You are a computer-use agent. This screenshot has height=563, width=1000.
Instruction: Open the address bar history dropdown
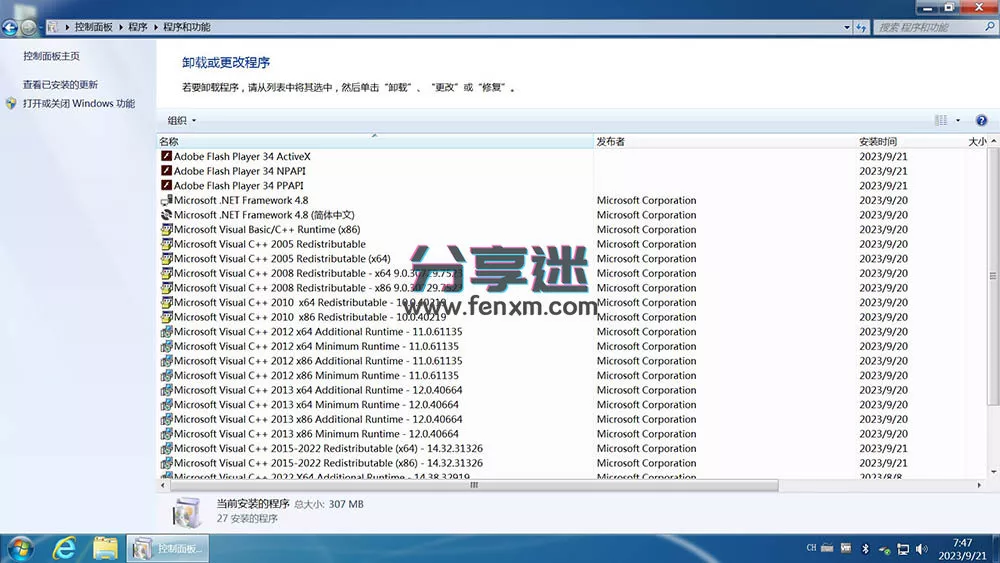pos(846,27)
